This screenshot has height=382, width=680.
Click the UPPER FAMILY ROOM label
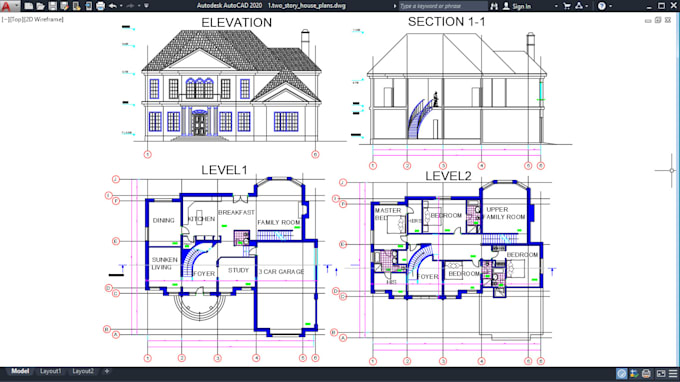505,213
